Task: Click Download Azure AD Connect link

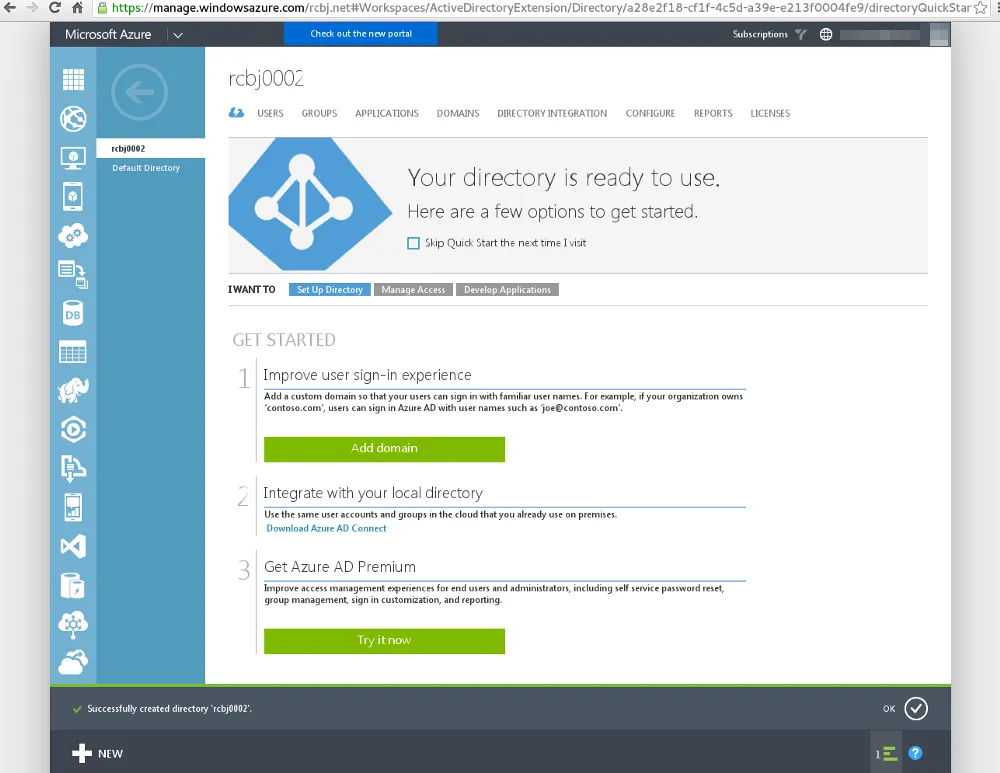Action: [x=326, y=528]
